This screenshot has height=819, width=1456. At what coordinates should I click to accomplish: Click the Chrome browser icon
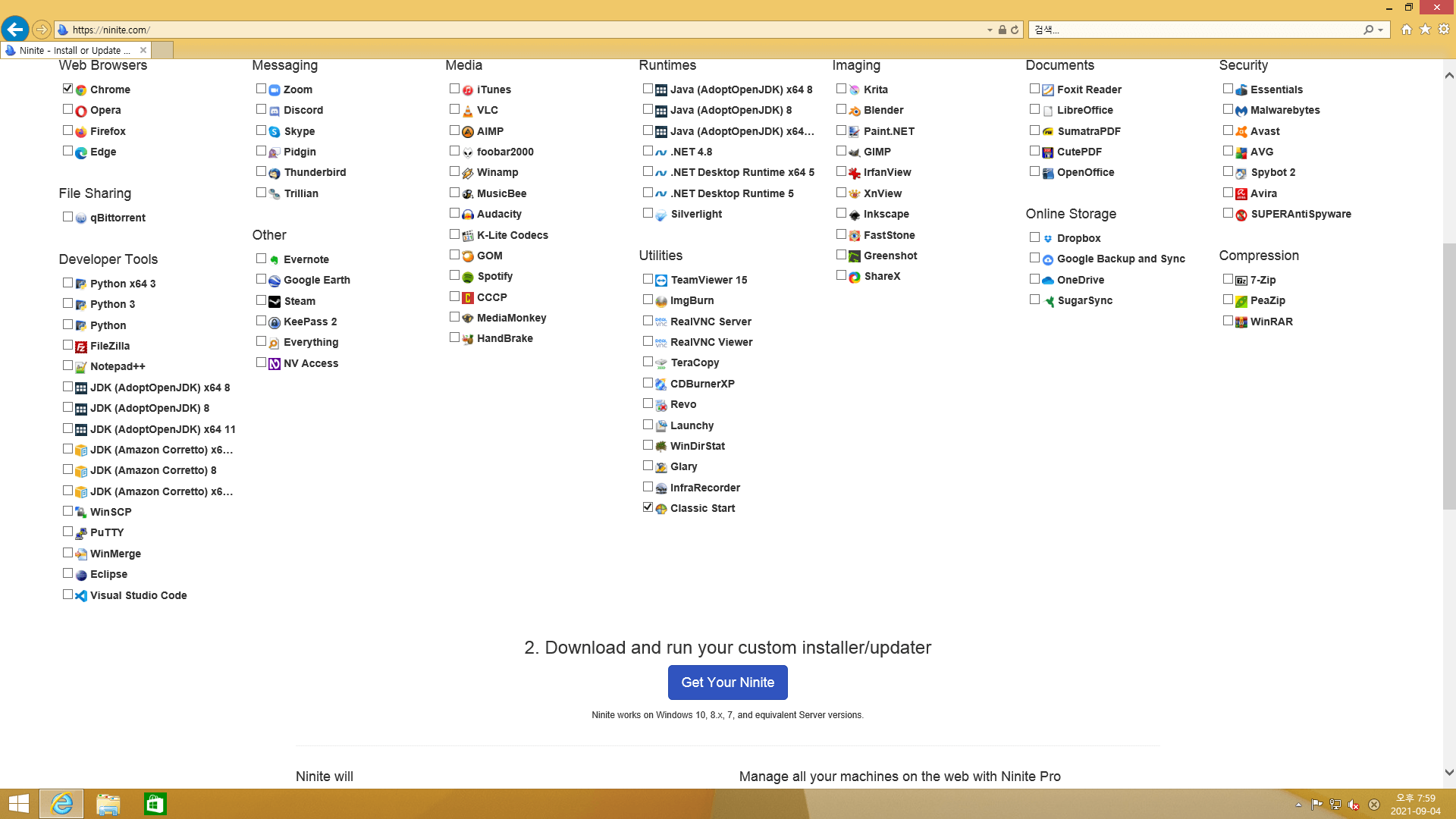pyautogui.click(x=81, y=89)
